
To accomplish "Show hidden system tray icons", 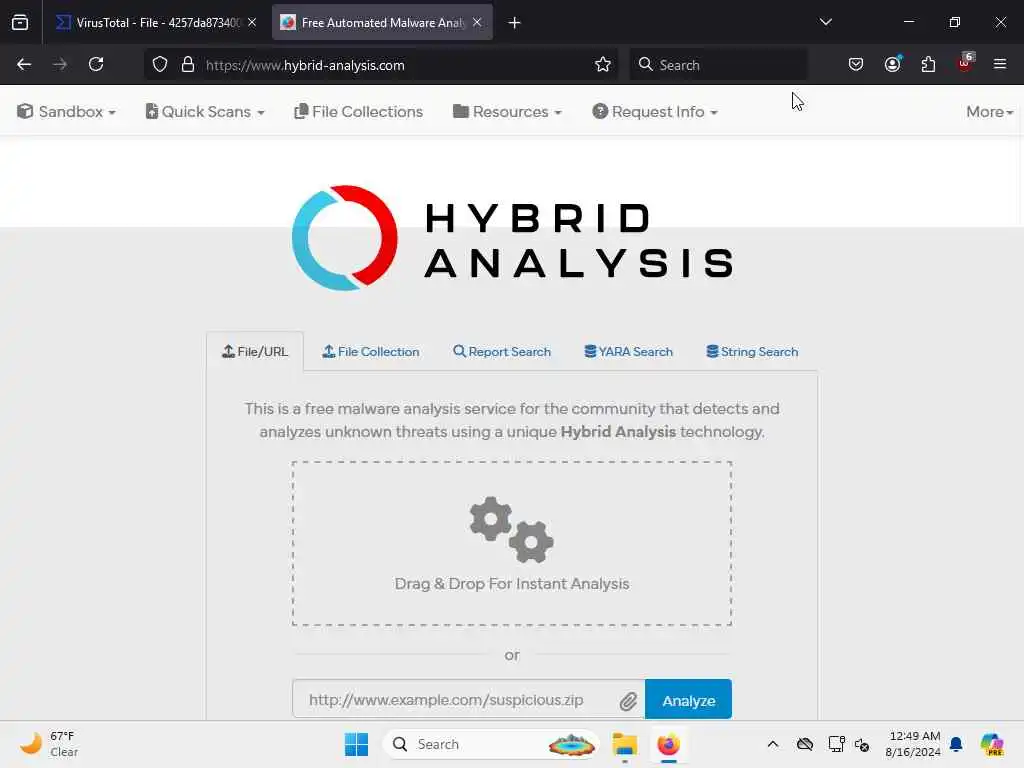I will (773, 744).
